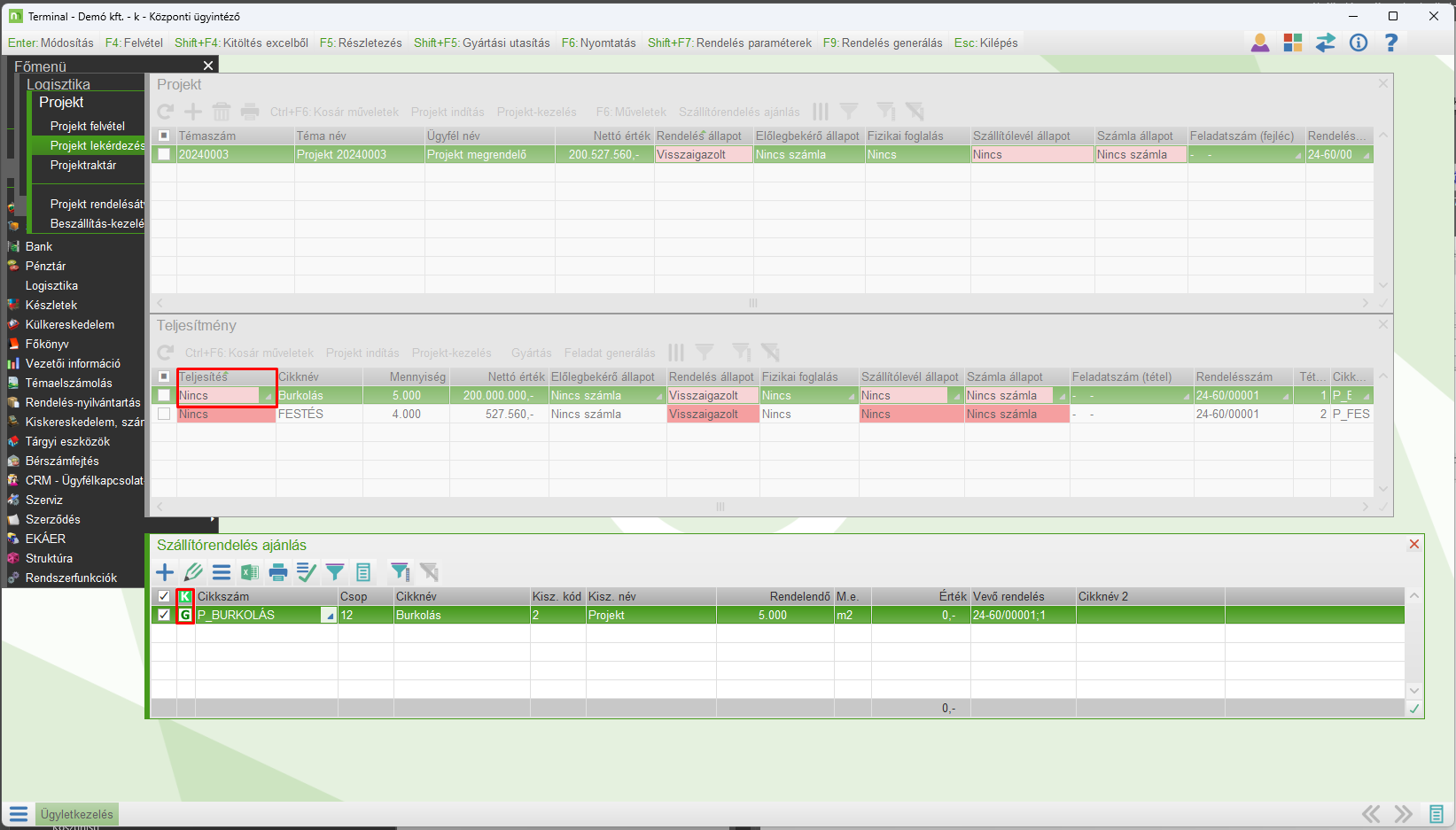Close the Szállítórendelés ajánlás panel
This screenshot has width=1456, height=830.
[1414, 544]
